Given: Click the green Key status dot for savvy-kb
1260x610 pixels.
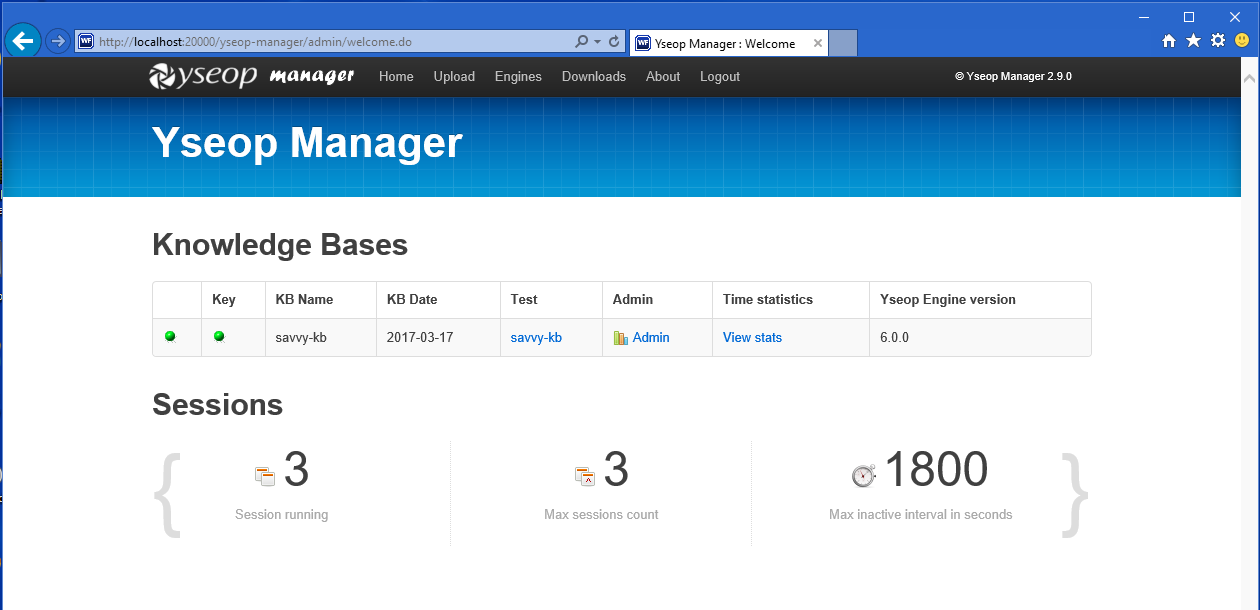Looking at the screenshot, I should point(219,337).
